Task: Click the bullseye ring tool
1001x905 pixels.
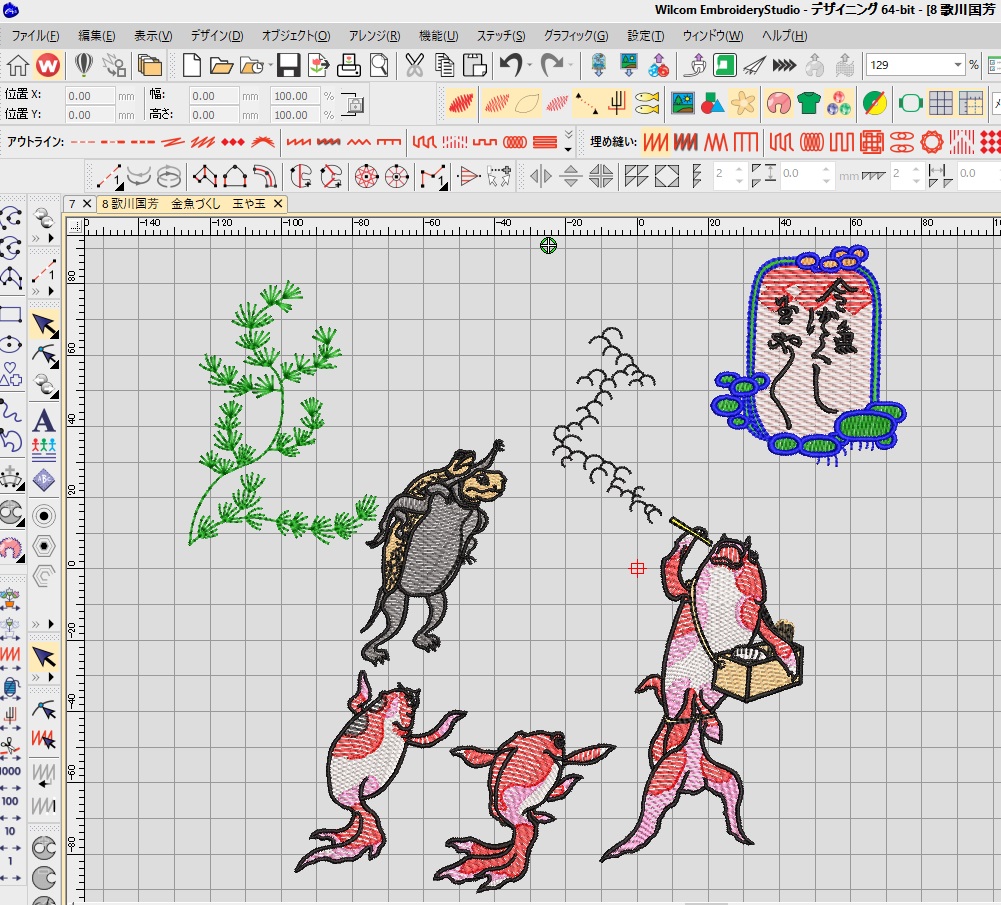Action: click(x=43, y=516)
